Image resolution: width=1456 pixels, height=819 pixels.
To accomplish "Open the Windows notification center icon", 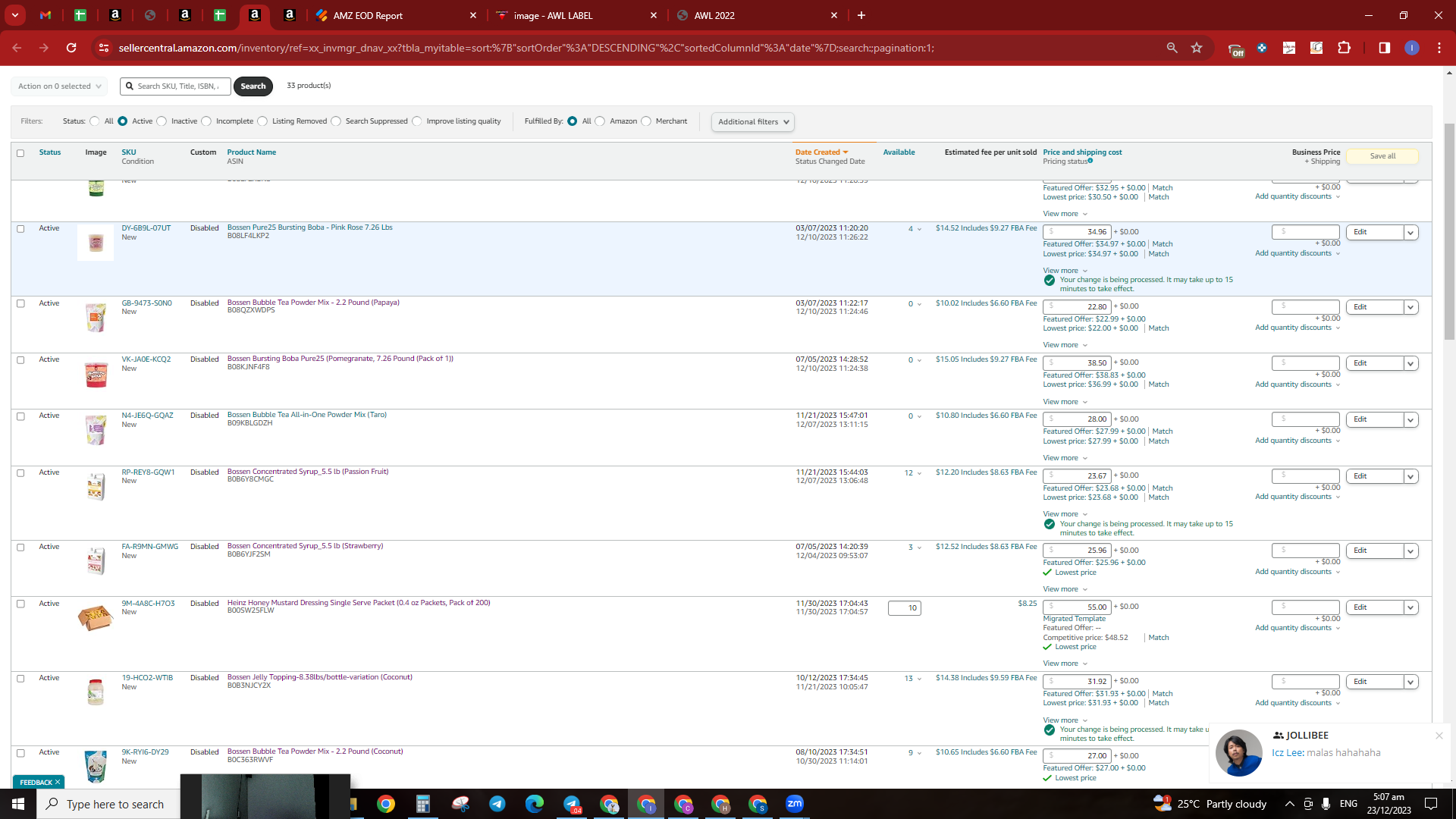I will [1431, 804].
